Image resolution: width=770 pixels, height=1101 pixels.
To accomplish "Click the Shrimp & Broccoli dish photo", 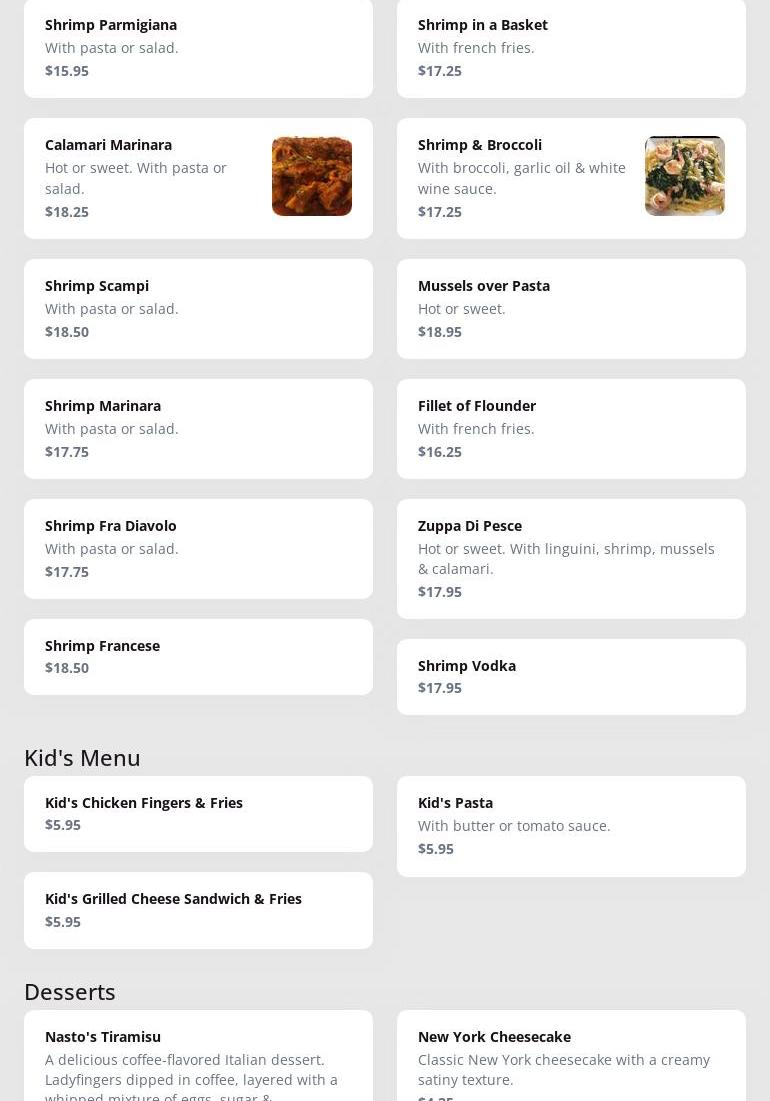I will [685, 176].
